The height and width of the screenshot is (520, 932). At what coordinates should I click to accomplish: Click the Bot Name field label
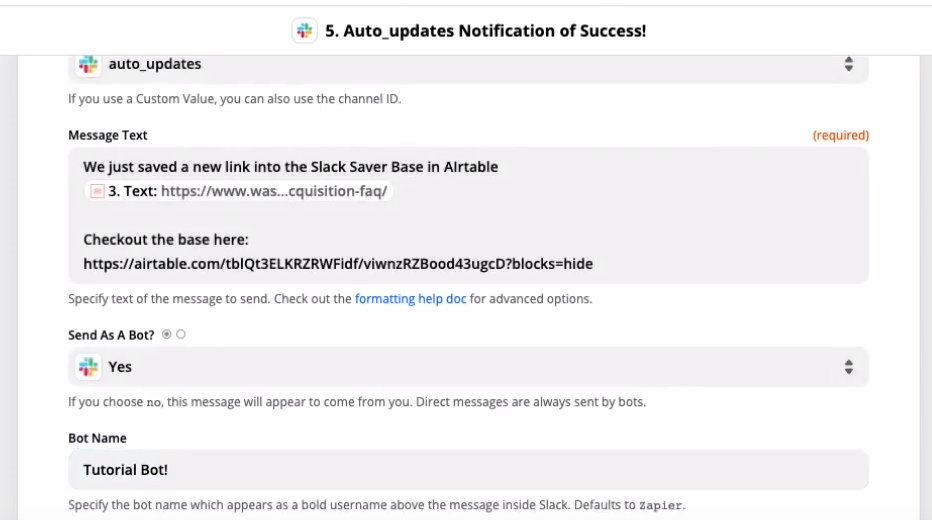point(97,439)
